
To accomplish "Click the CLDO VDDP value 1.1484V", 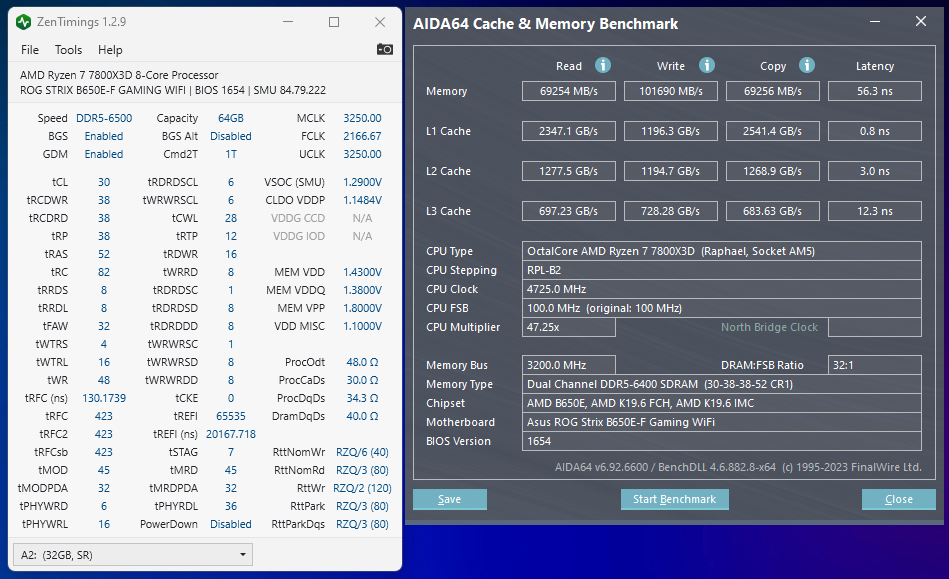I will 363,200.
